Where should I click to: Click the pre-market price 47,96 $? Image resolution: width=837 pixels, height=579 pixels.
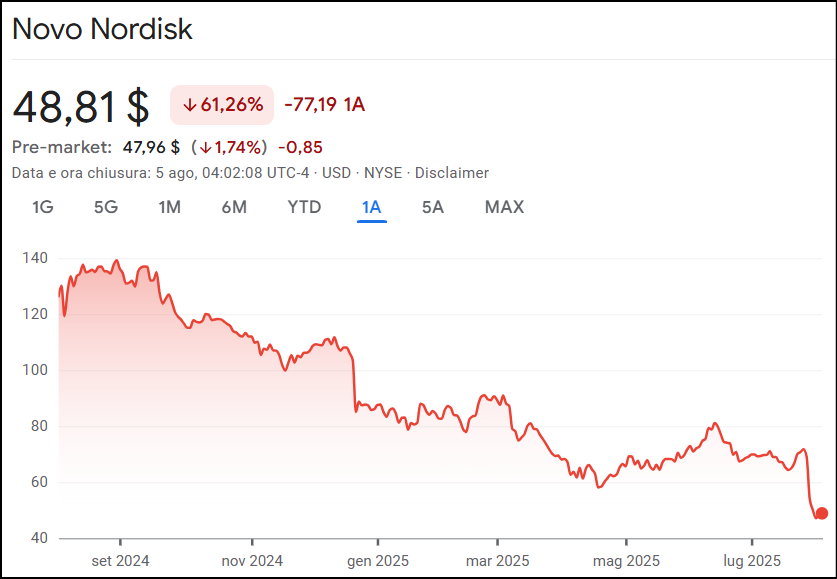[151, 147]
